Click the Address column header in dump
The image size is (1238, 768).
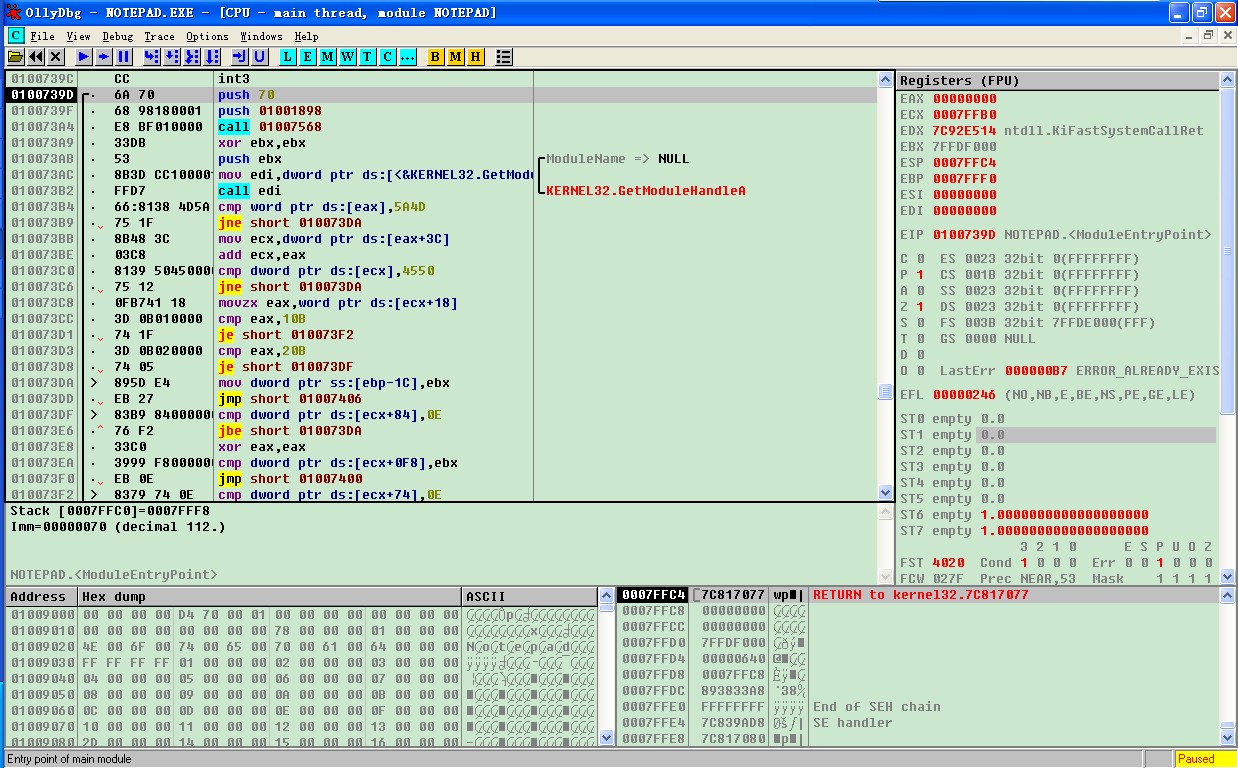click(x=41, y=597)
